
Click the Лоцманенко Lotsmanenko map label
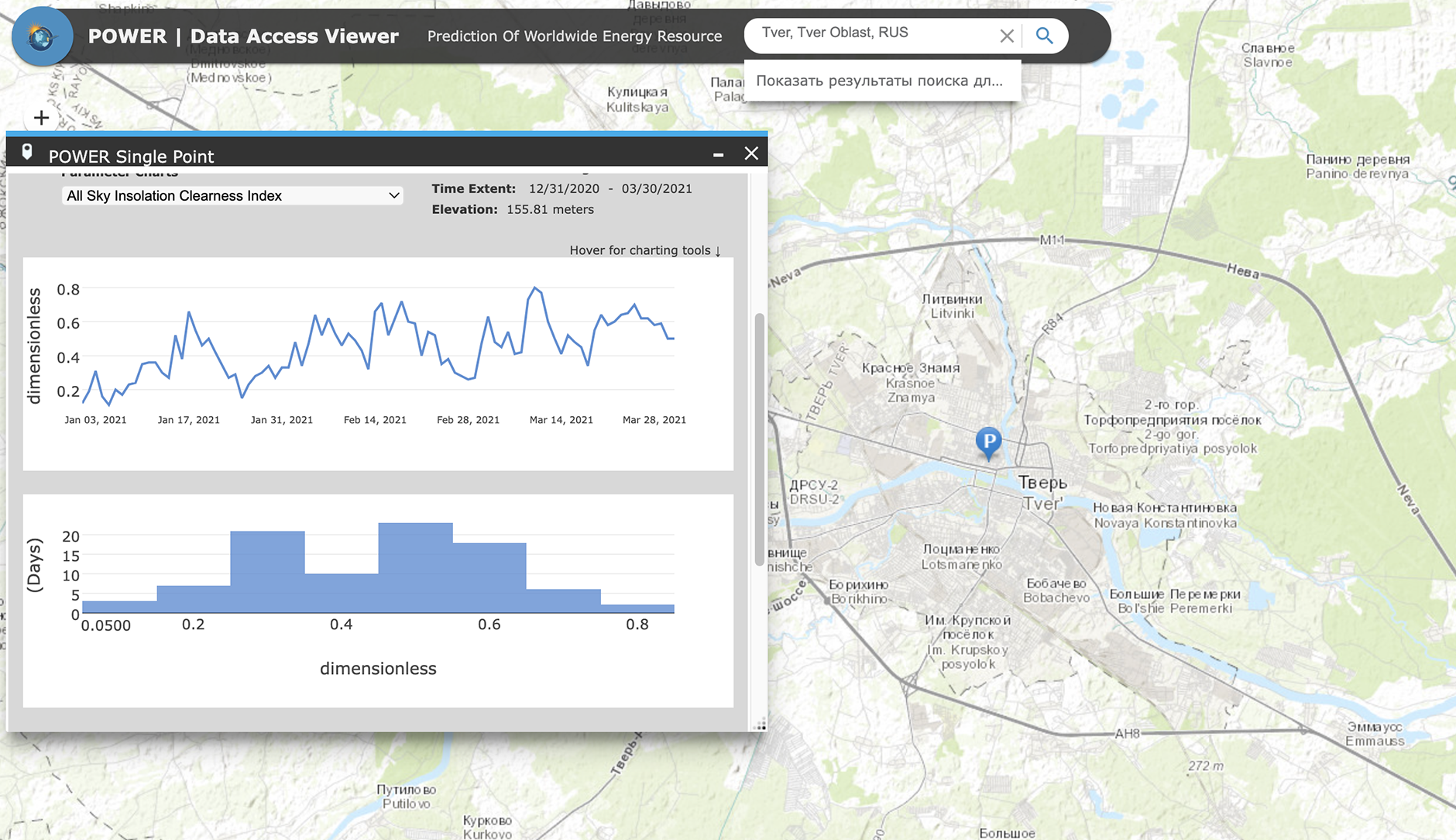coord(961,556)
